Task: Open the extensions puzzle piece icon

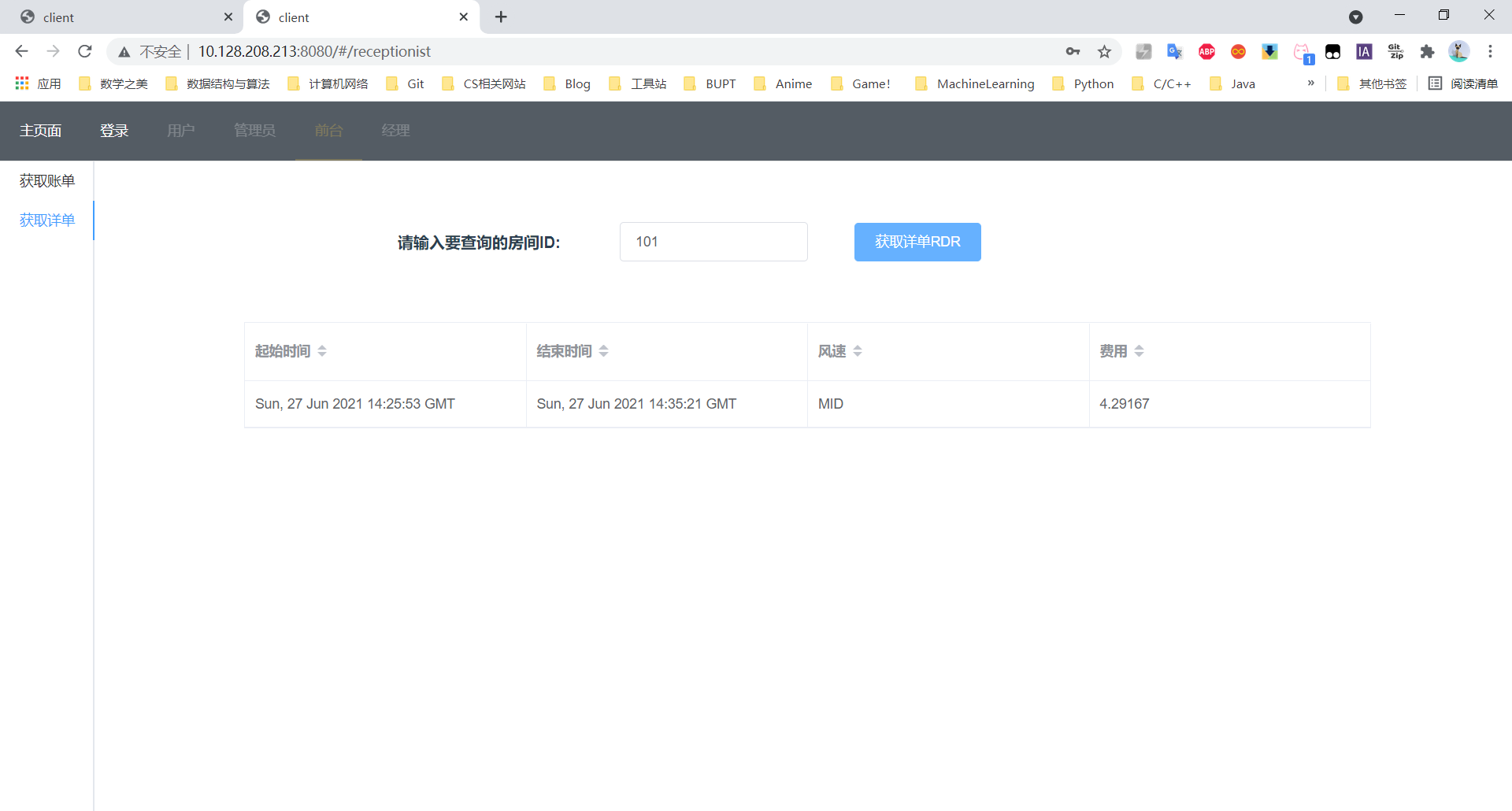Action: (x=1428, y=51)
